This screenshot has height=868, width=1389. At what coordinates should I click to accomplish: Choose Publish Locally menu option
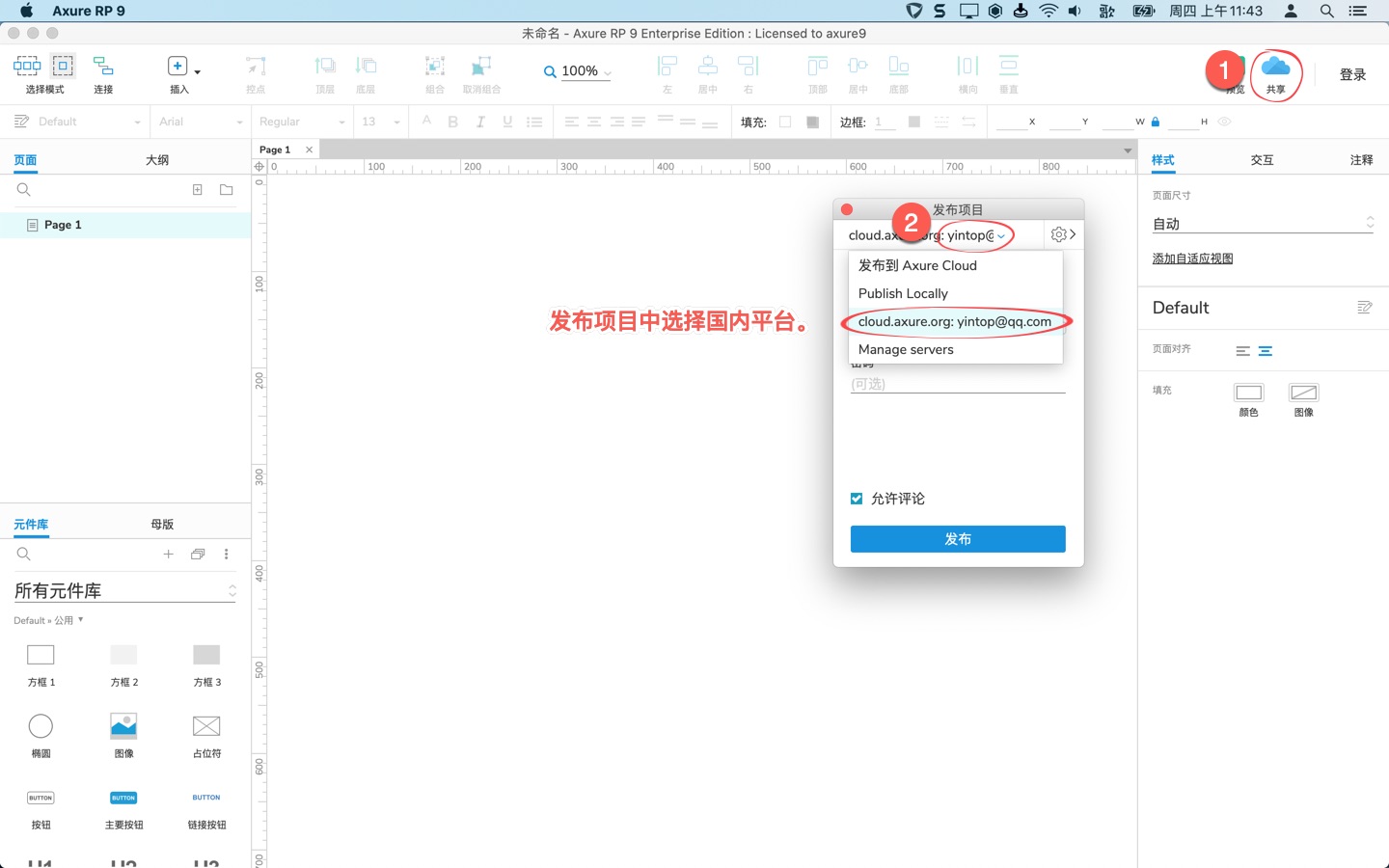click(956, 293)
